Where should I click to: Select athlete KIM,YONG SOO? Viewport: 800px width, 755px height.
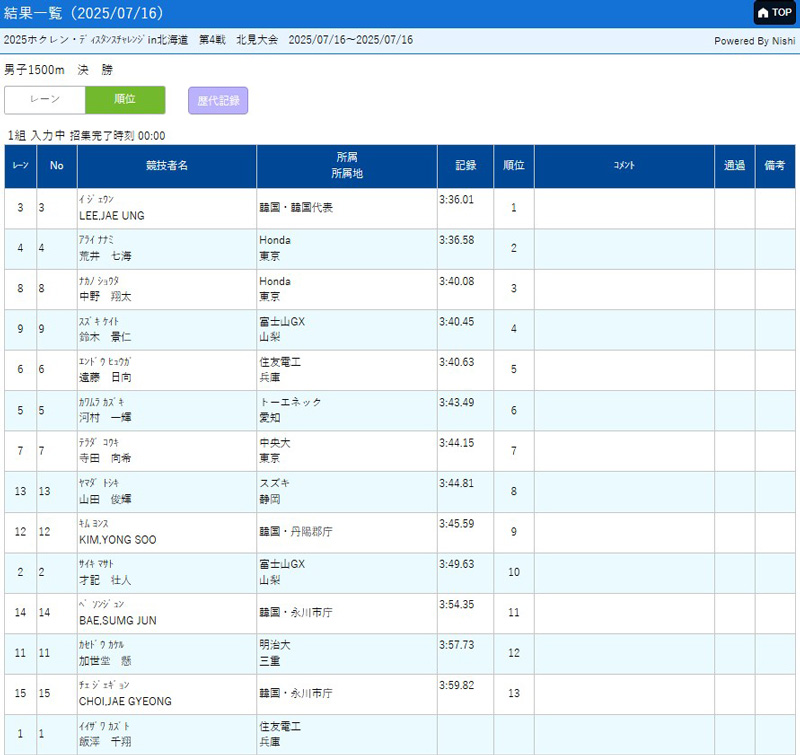(118, 540)
